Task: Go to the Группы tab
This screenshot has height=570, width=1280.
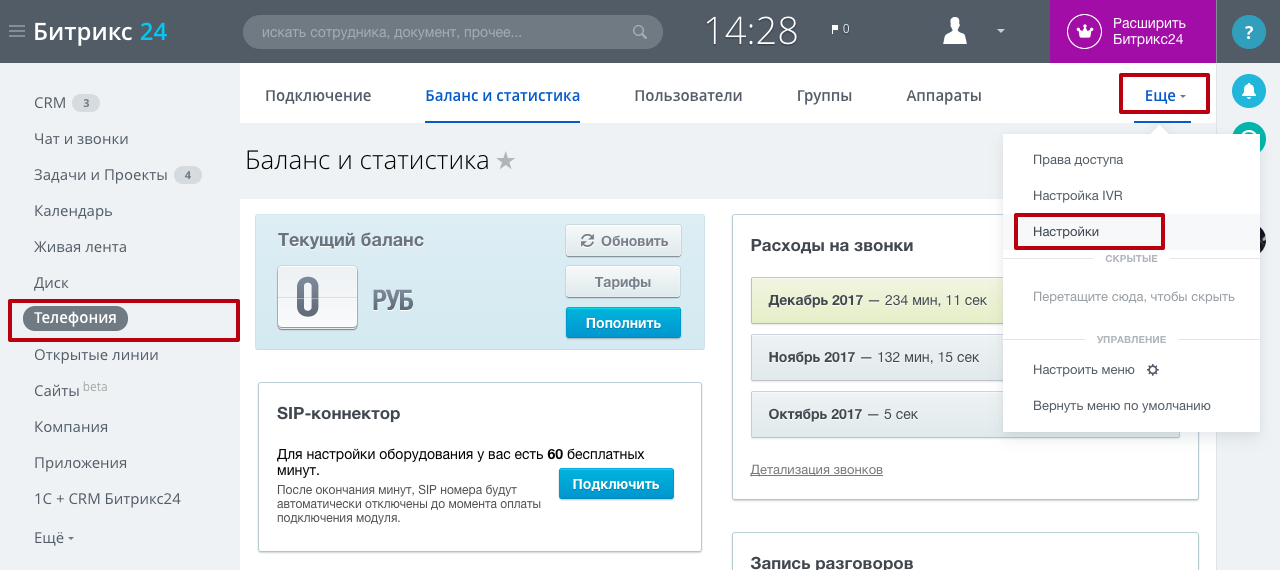Action: coord(824,96)
